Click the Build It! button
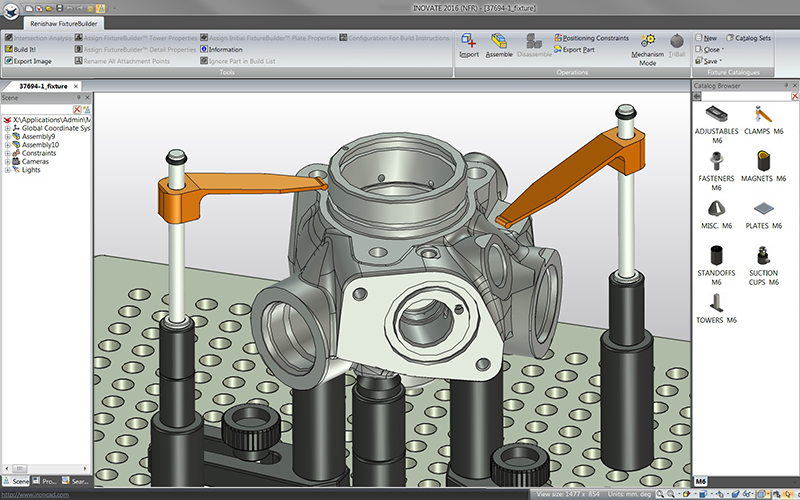This screenshot has height=500, width=800. pos(25,49)
